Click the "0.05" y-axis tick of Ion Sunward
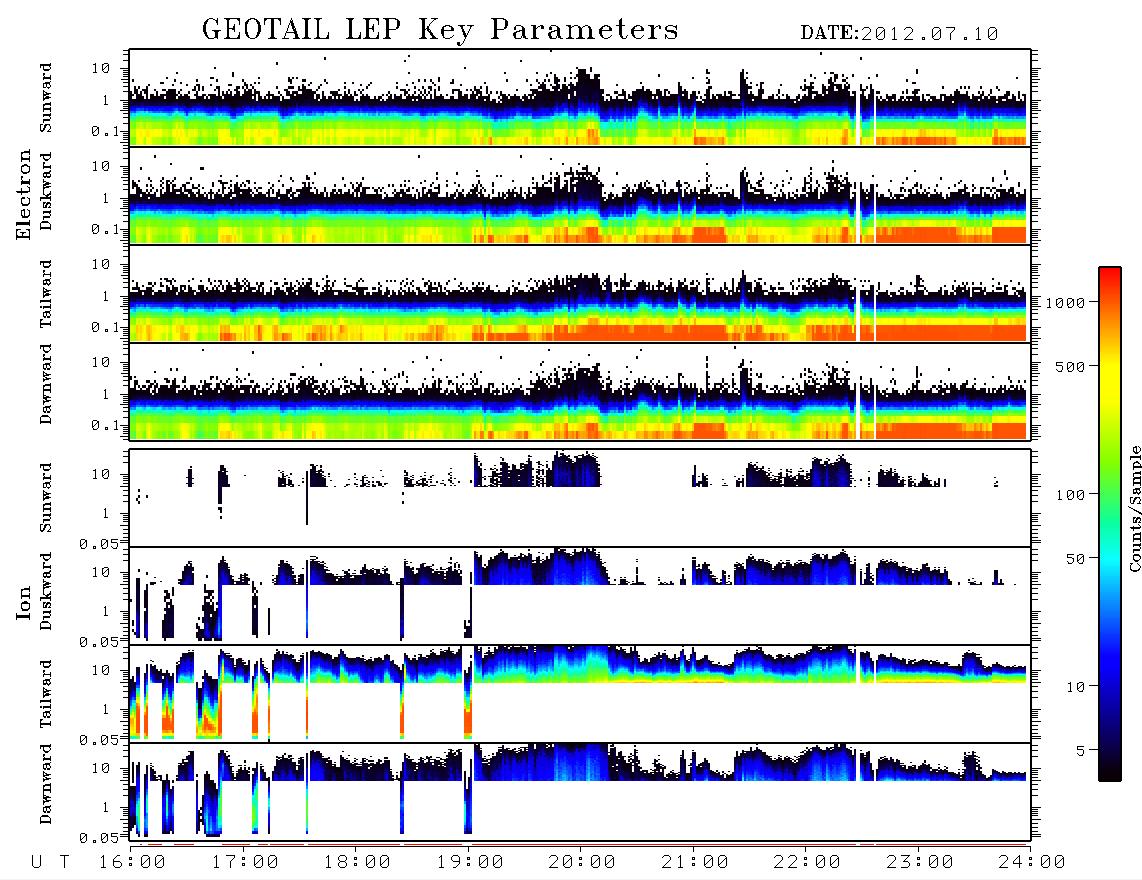 (99, 543)
